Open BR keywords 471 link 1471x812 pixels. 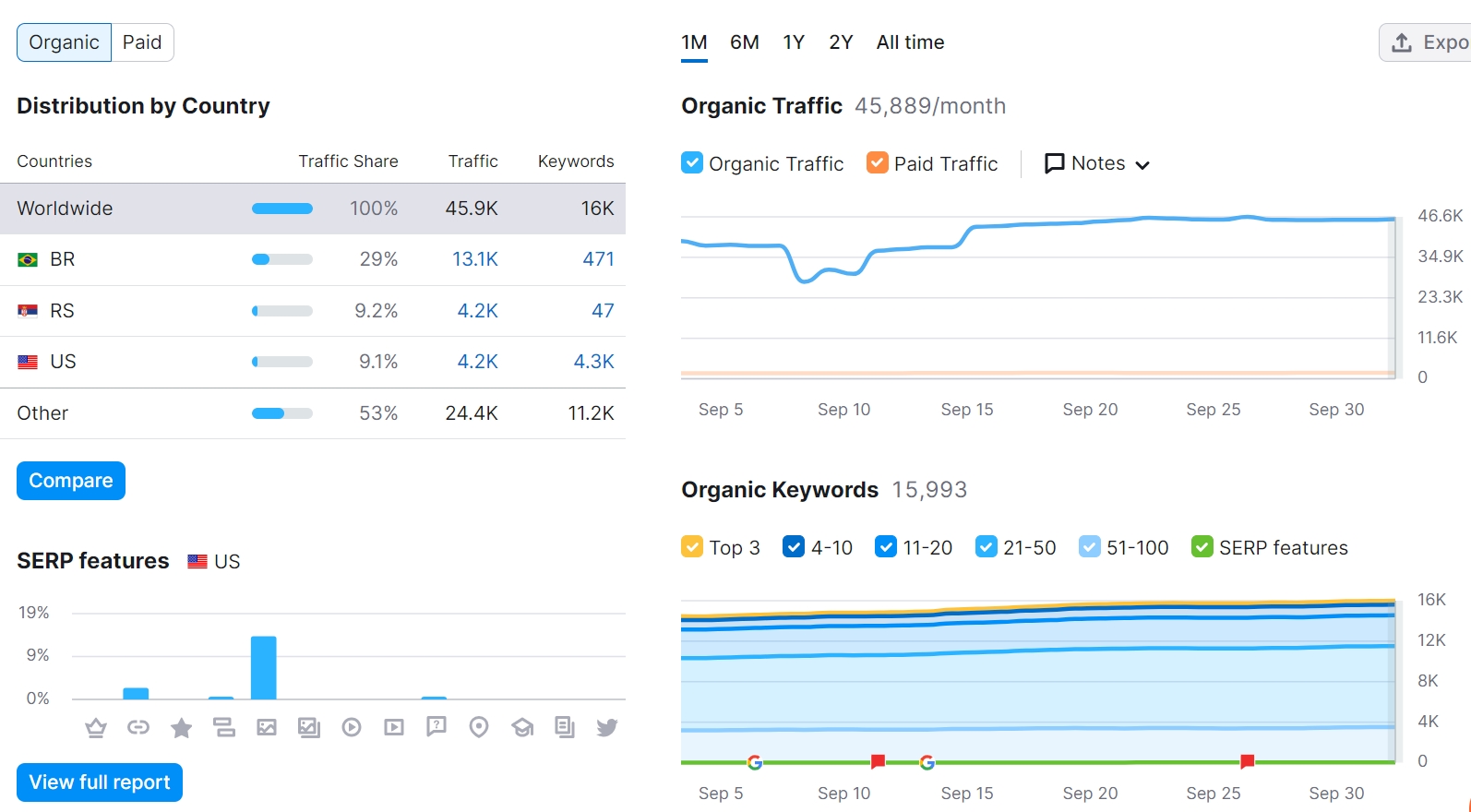(x=598, y=259)
